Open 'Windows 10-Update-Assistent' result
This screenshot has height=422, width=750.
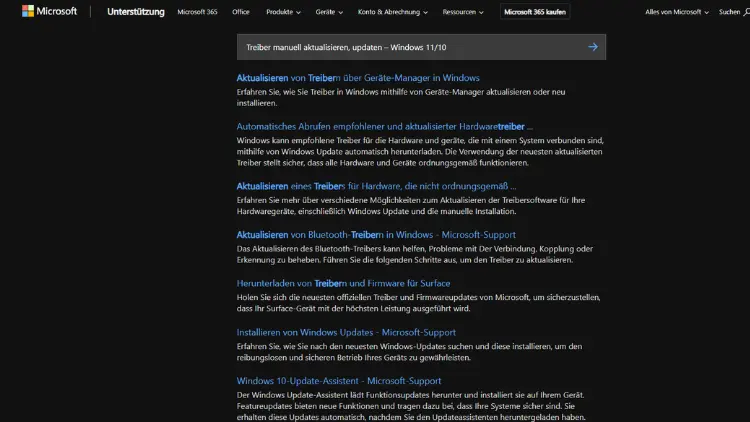[339, 381]
